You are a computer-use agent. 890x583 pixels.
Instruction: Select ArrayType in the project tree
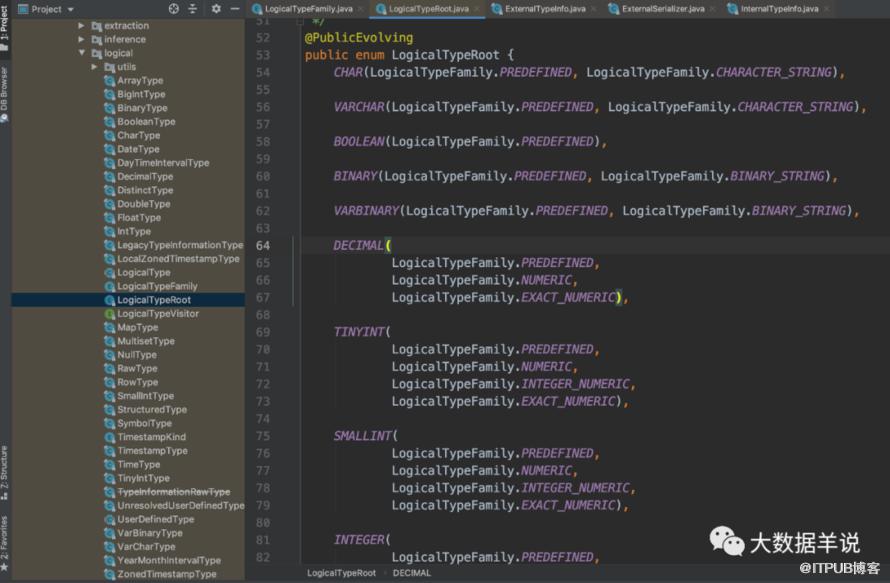[140, 81]
